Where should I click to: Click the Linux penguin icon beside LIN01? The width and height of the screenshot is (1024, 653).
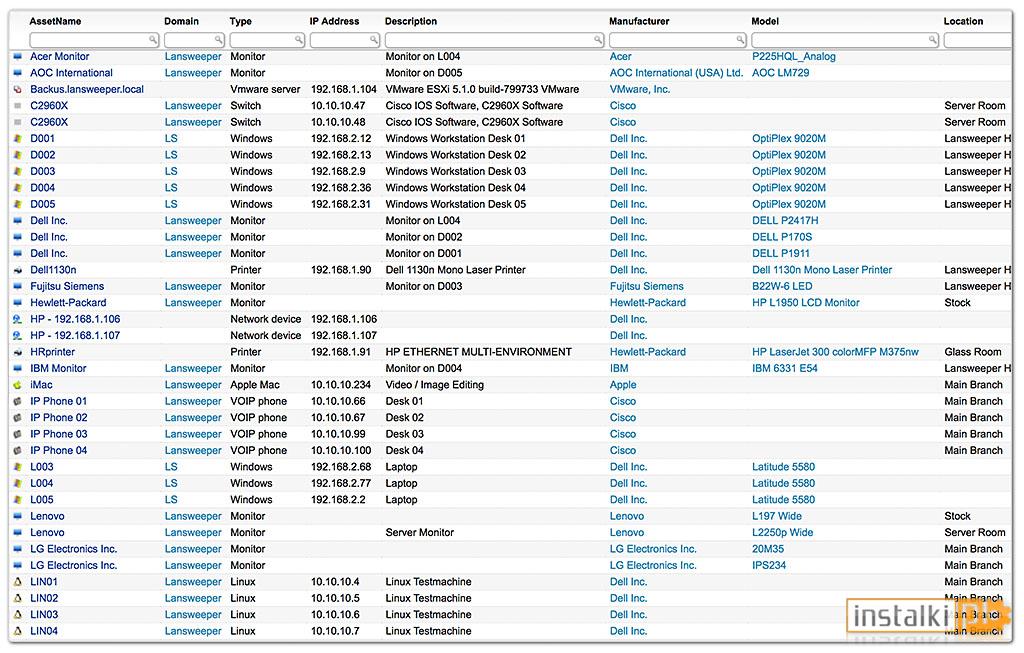click(18, 582)
